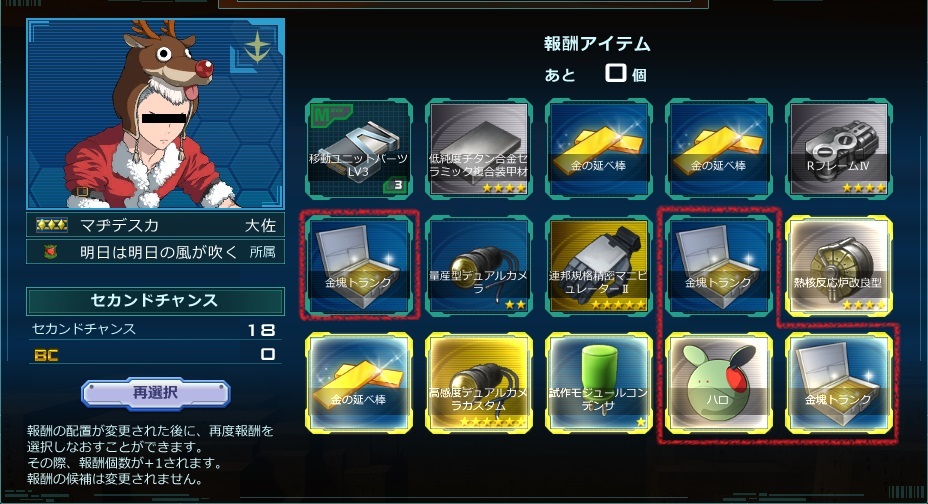Pick the 金の延べ棒 tile next to RフレームIV
Screen dimensions: 928x504
tap(718, 148)
